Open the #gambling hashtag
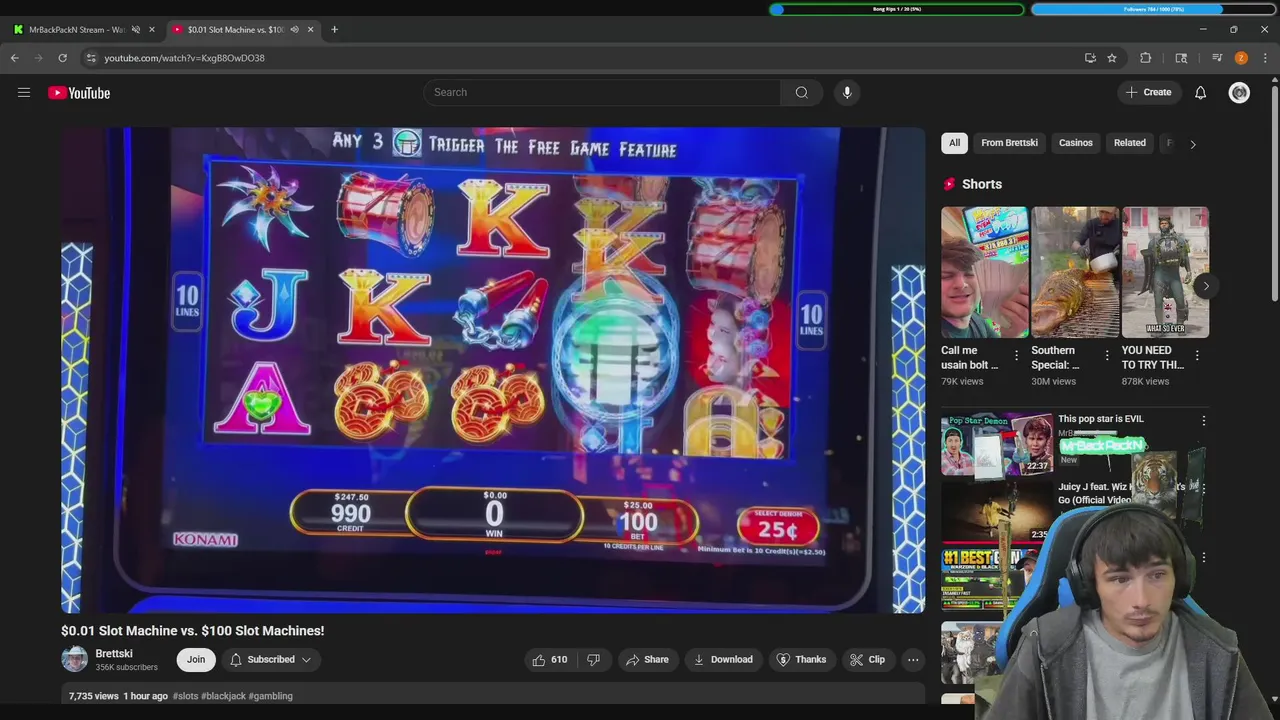Image resolution: width=1280 pixels, height=720 pixels. point(271,696)
